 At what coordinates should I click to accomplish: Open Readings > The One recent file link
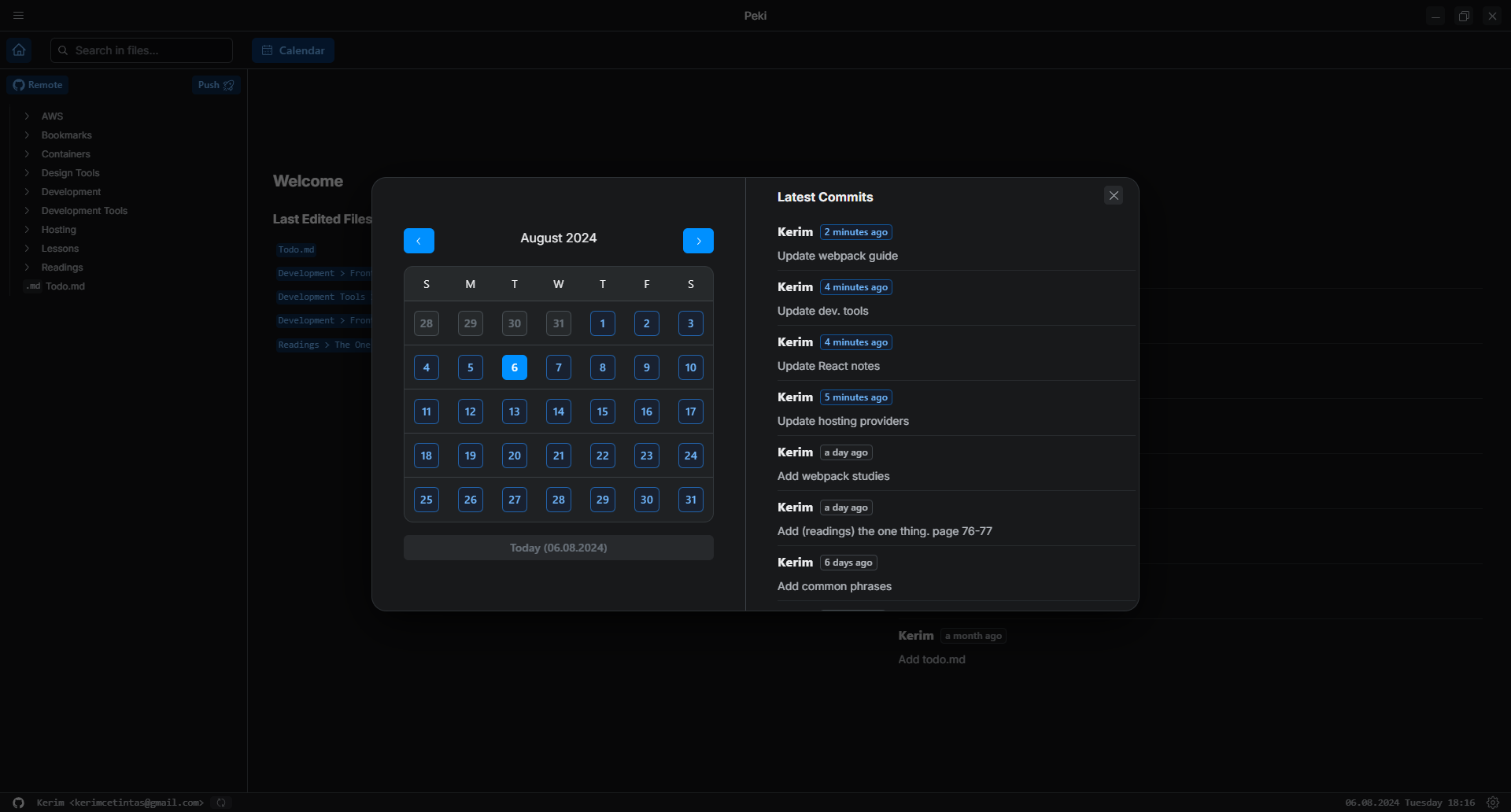coord(323,345)
